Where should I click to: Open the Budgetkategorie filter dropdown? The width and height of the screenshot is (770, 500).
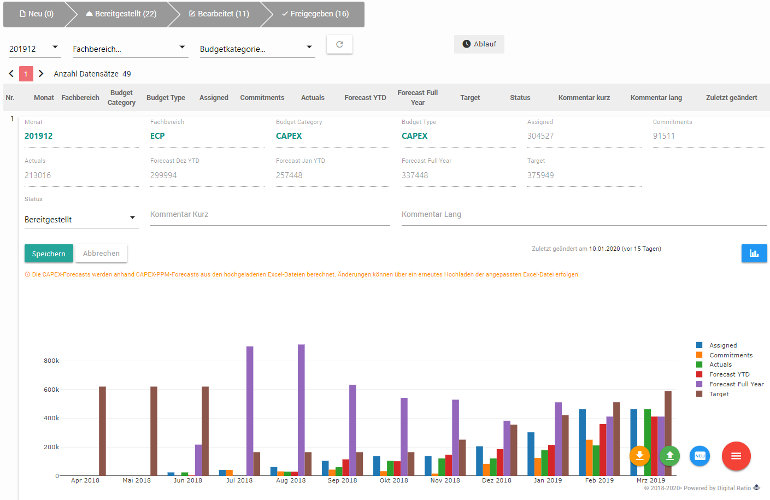[256, 48]
